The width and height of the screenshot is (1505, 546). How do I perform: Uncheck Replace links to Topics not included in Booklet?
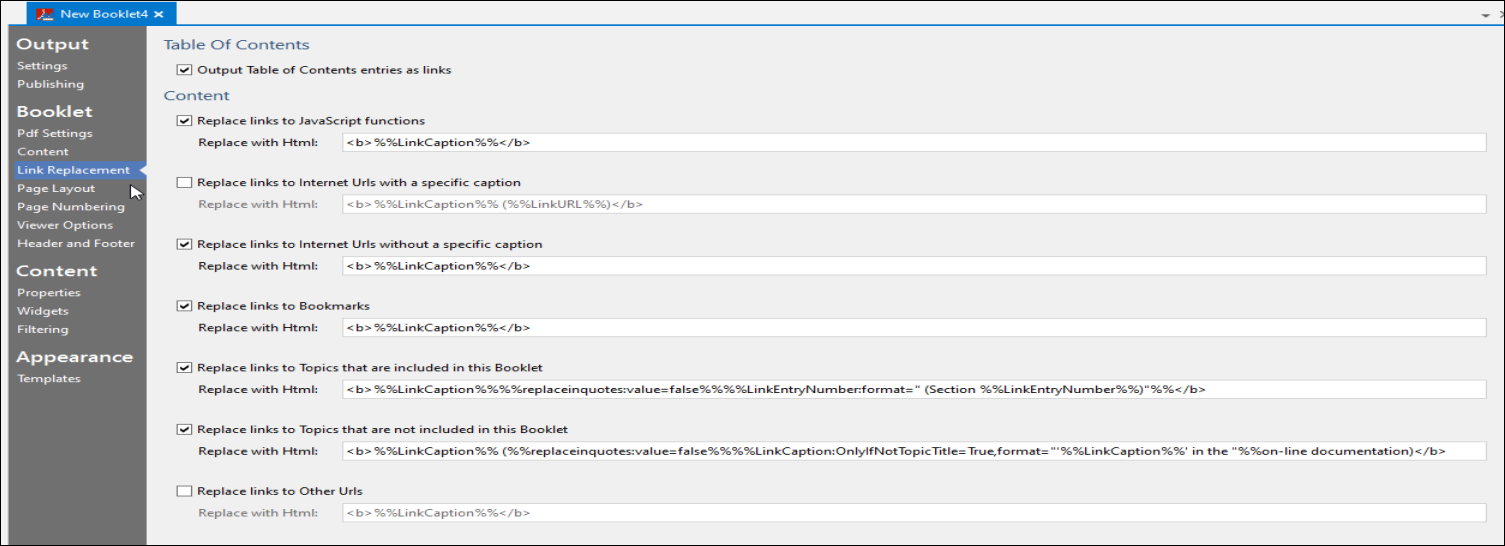click(x=184, y=429)
